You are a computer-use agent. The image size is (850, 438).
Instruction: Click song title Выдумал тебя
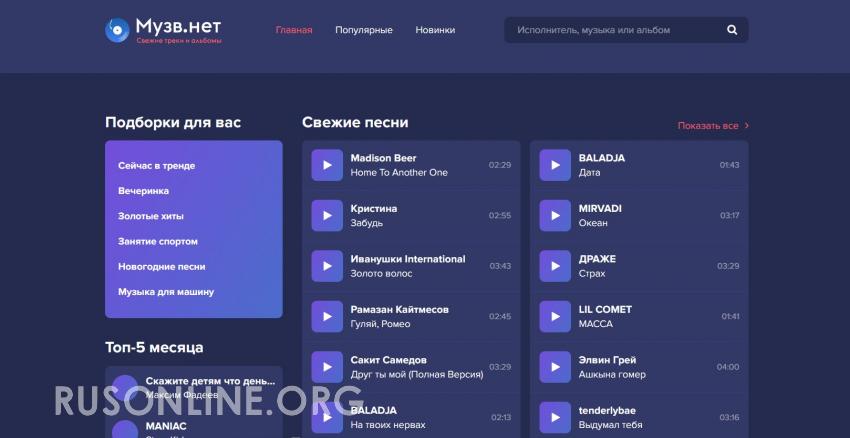[610, 425]
